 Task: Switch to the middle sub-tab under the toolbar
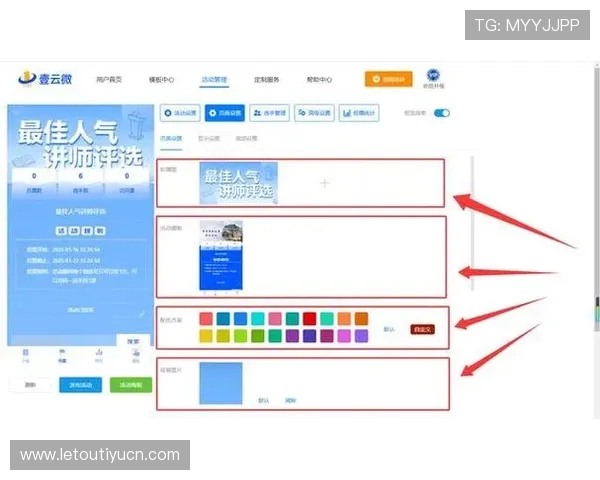[x=209, y=139]
